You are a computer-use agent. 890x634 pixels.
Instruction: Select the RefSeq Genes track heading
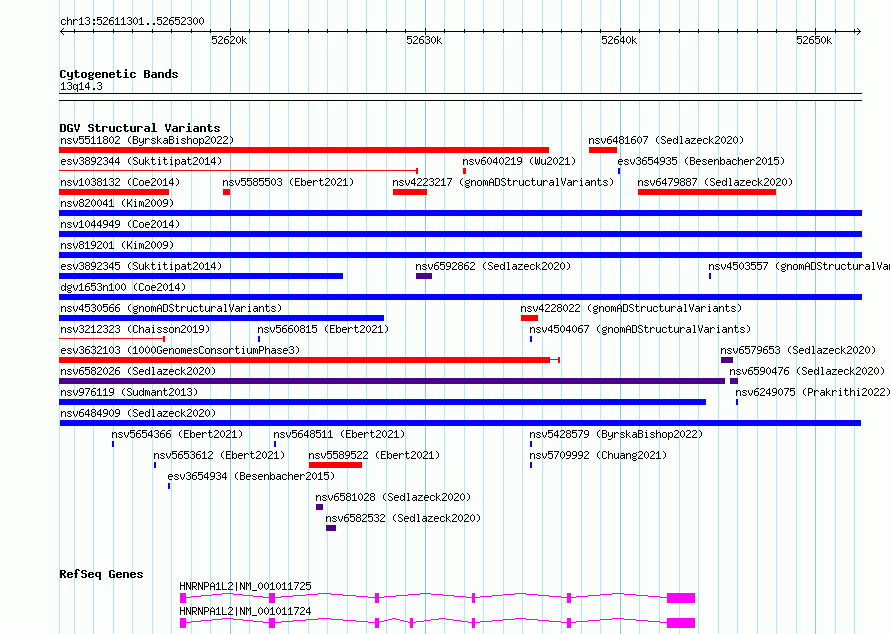click(101, 574)
